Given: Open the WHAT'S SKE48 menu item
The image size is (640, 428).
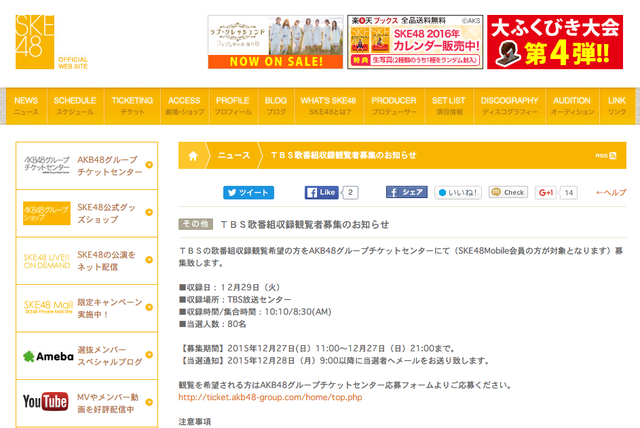Looking at the screenshot, I should click(329, 106).
